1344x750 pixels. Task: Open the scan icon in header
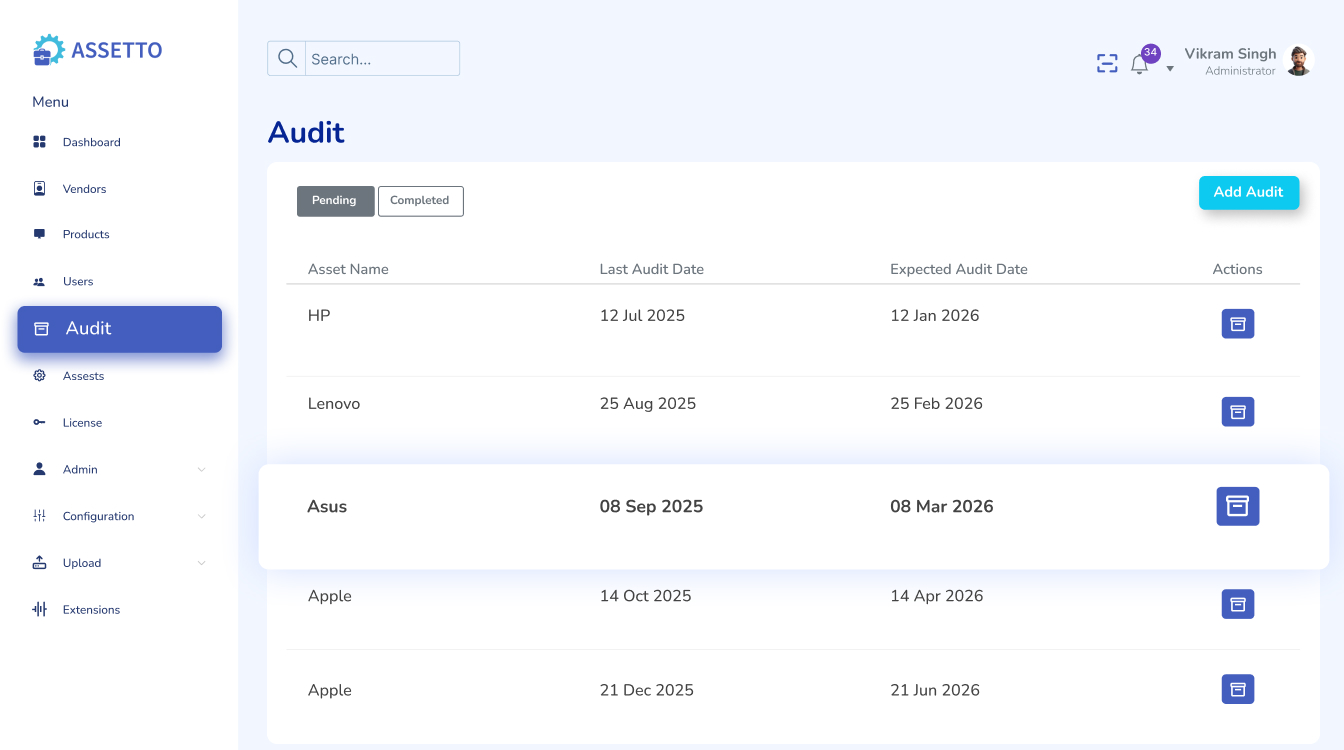pos(1107,64)
